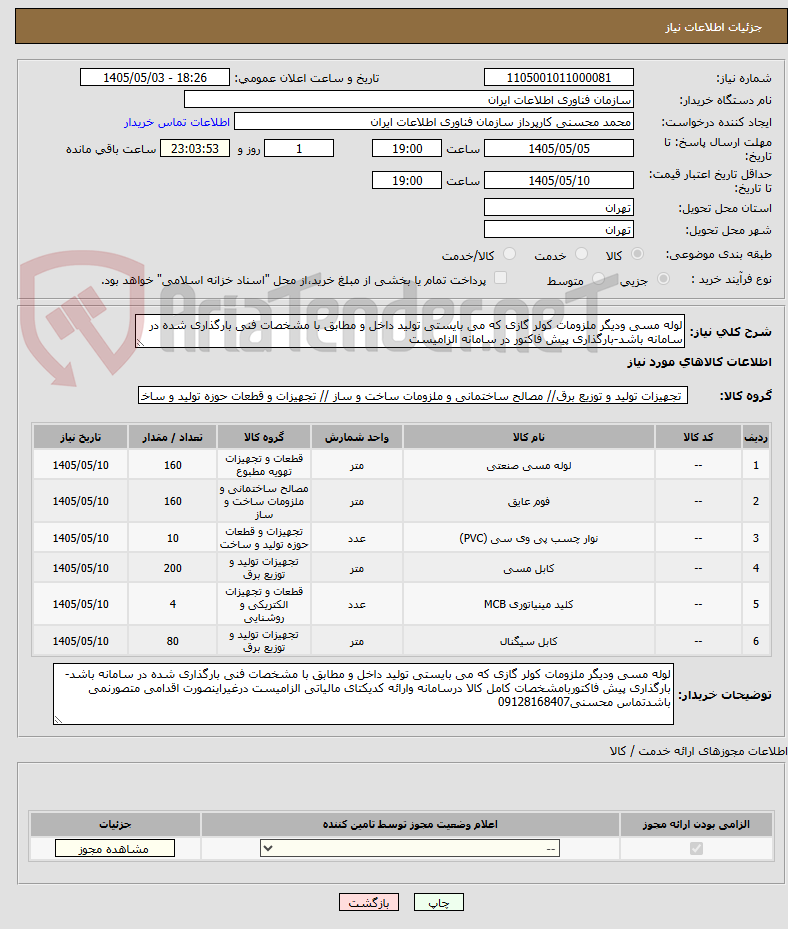This screenshot has width=788, height=929.
Task: Click the remaining time 23:03:53 field
Action: coord(195,148)
